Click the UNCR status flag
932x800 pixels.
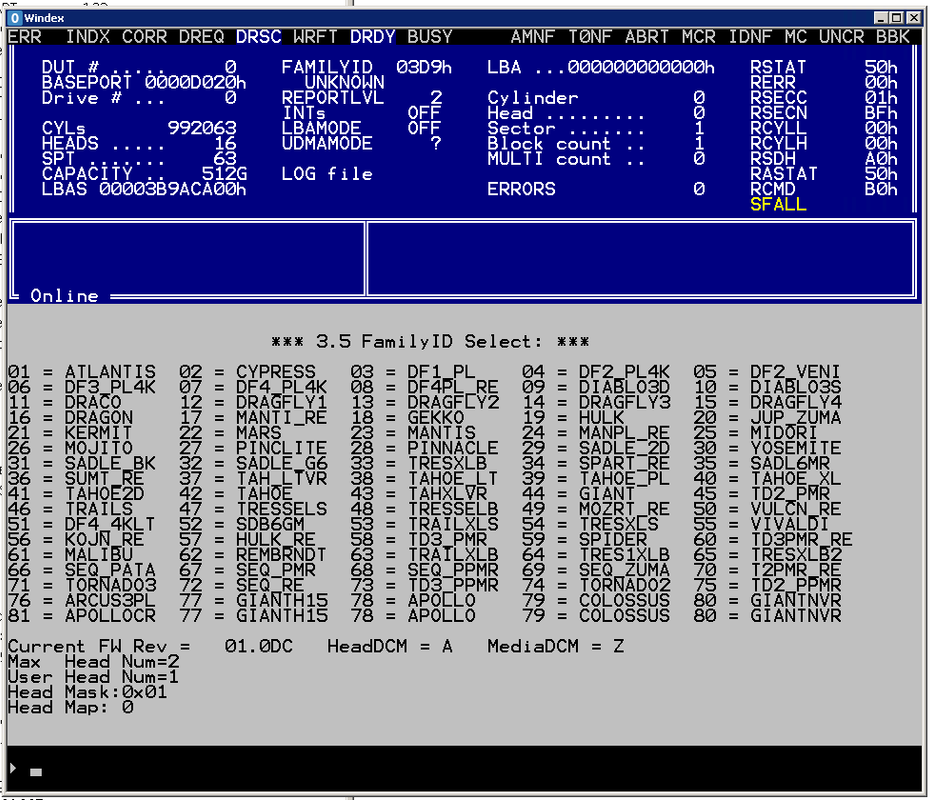[x=841, y=37]
